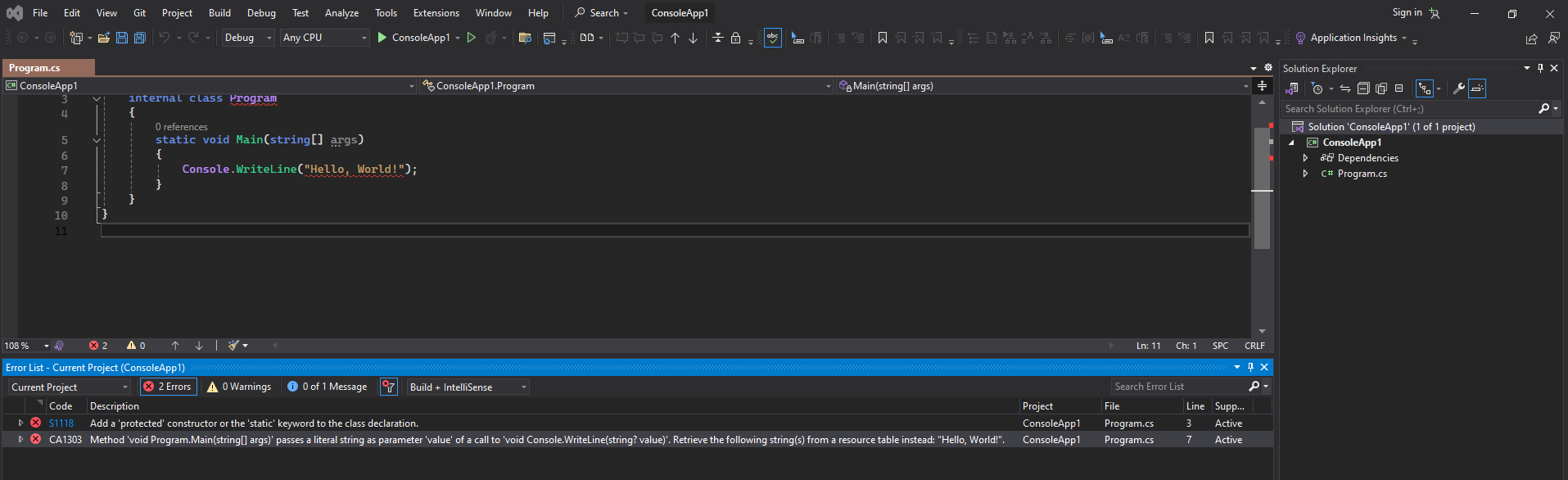Toggle Preview Selected Items in Solution Explorer
The height and width of the screenshot is (480, 1568).
point(1477,88)
